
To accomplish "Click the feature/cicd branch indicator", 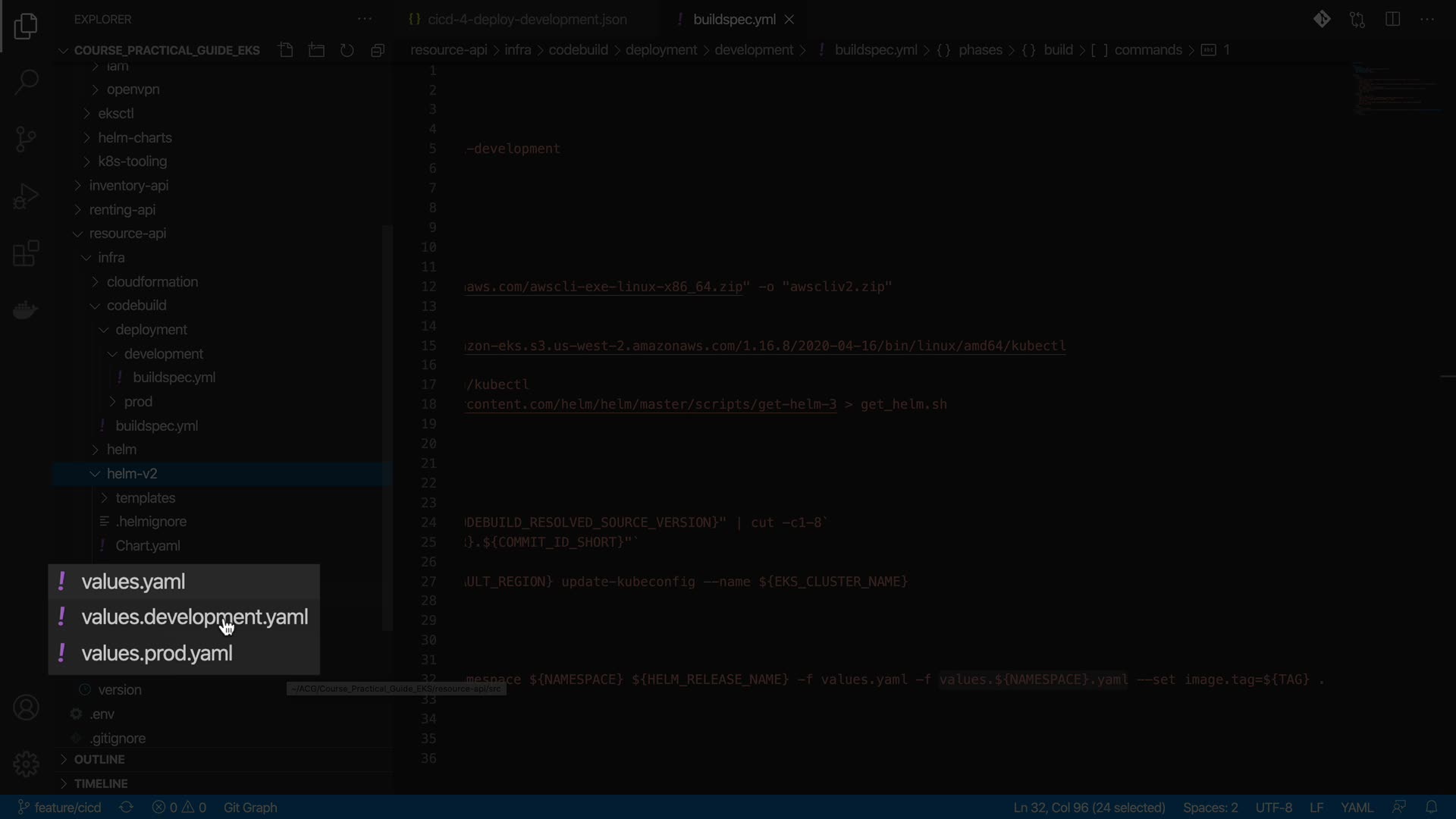I will (61, 808).
